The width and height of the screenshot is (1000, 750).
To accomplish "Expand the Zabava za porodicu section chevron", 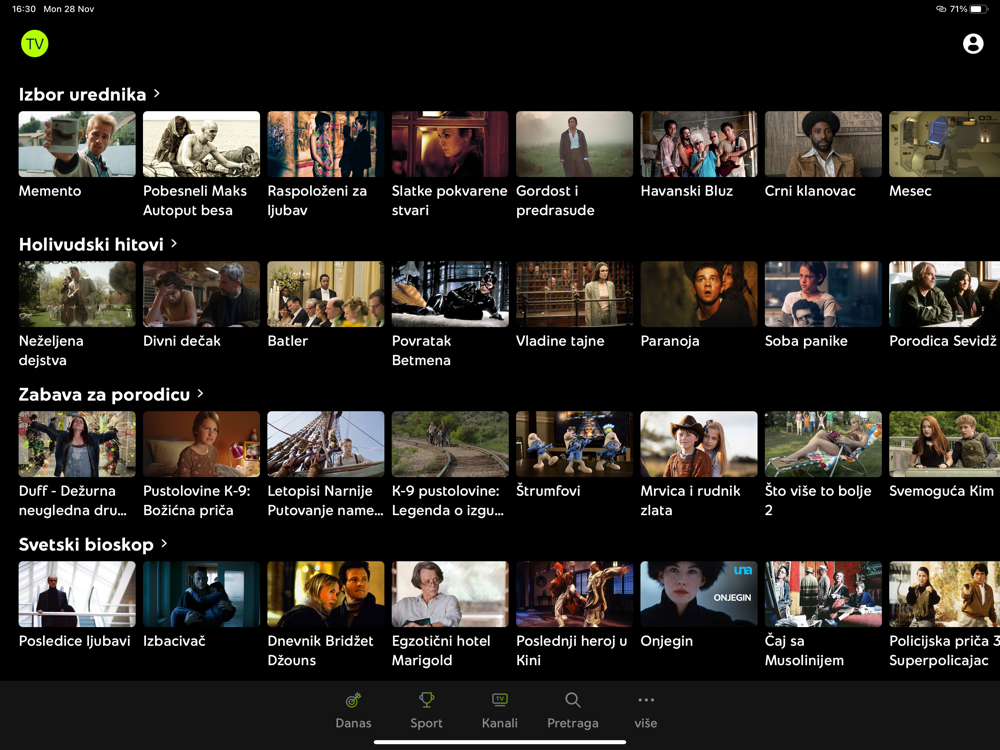I will click(x=200, y=393).
